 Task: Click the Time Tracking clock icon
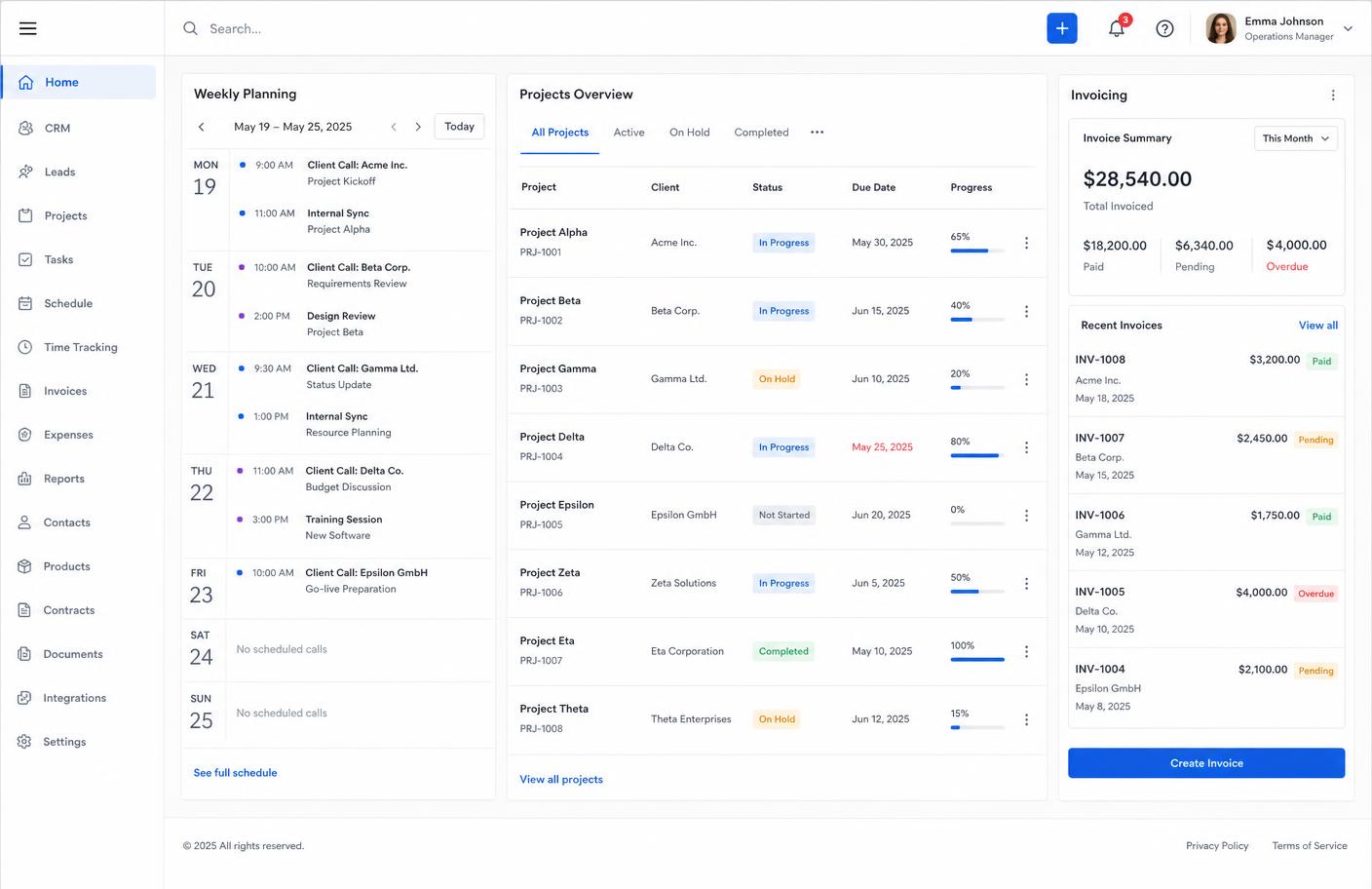click(25, 347)
